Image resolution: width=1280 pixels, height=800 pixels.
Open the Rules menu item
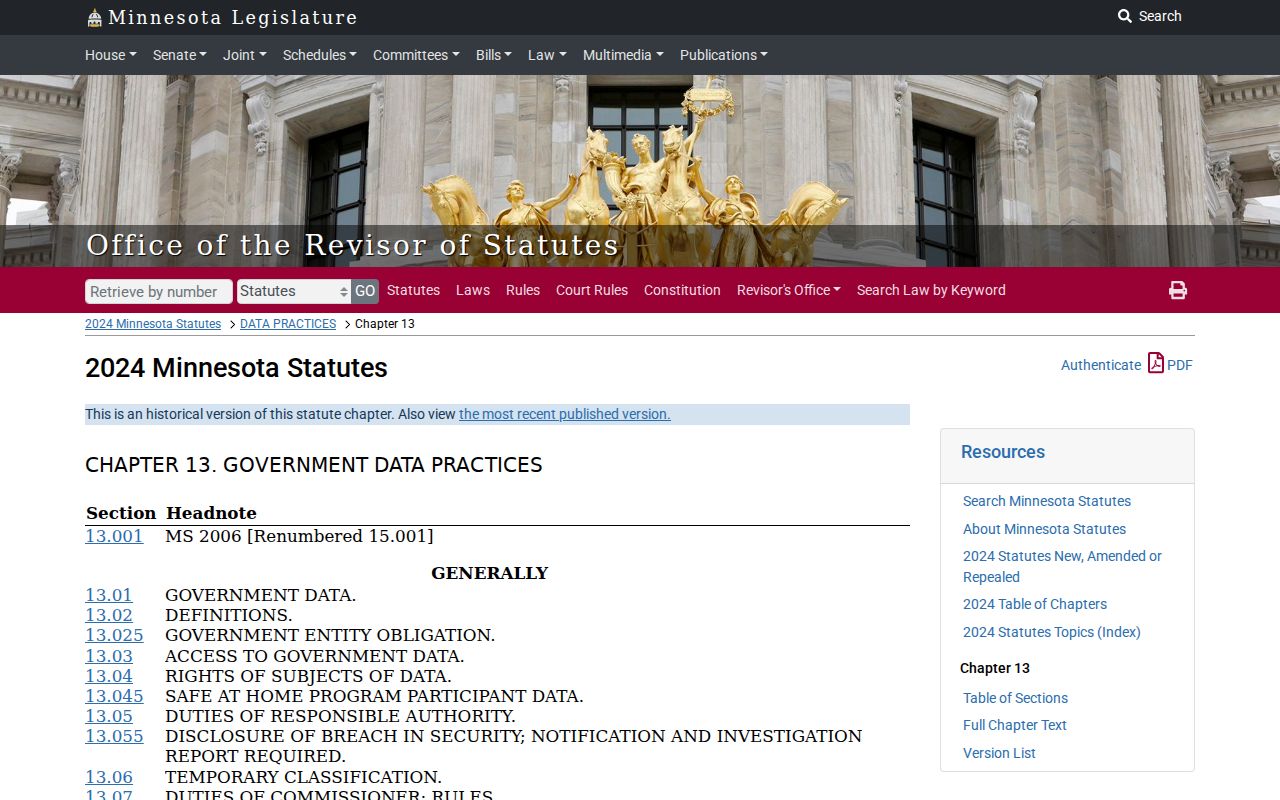coord(523,290)
